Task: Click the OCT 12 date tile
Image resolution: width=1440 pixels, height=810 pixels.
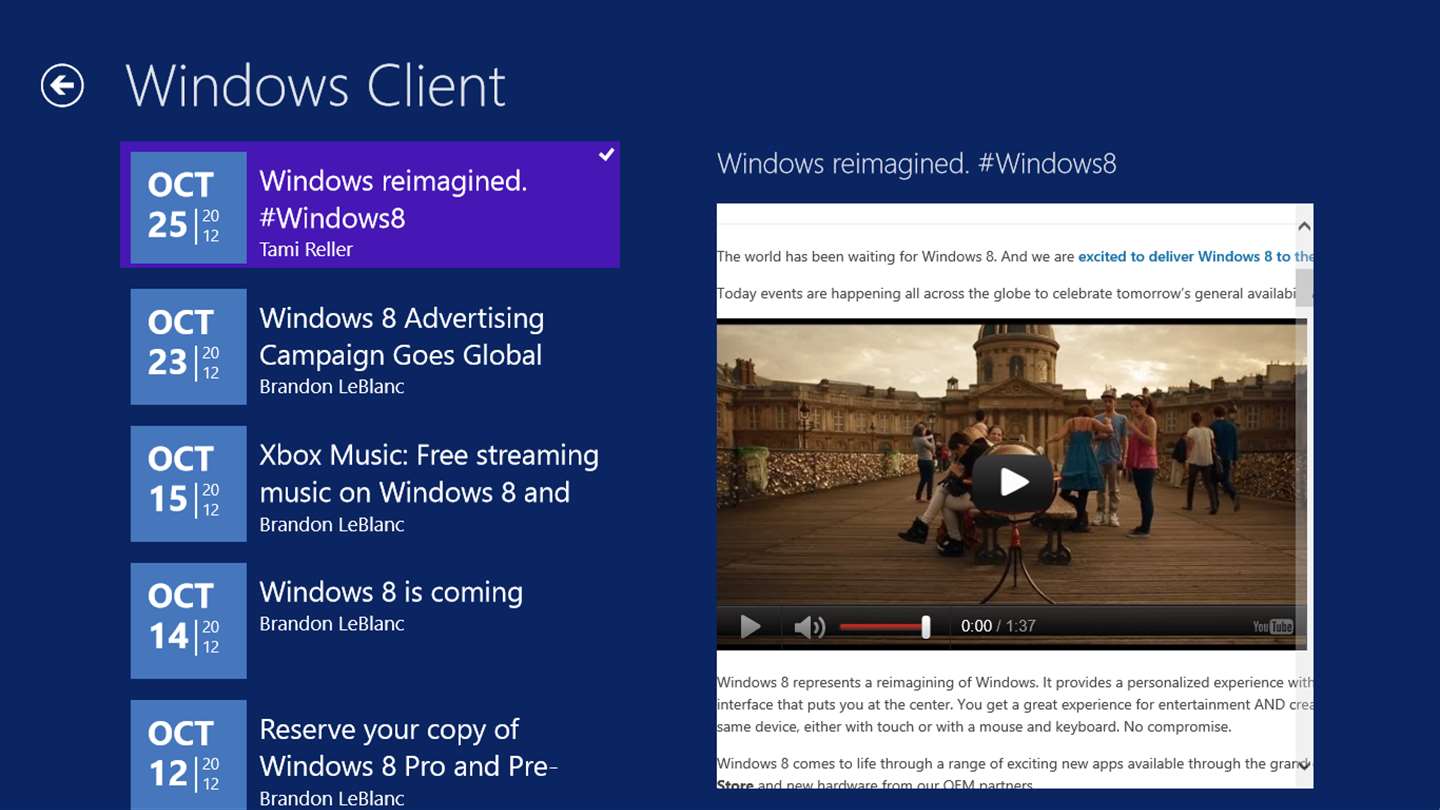Action: click(188, 755)
